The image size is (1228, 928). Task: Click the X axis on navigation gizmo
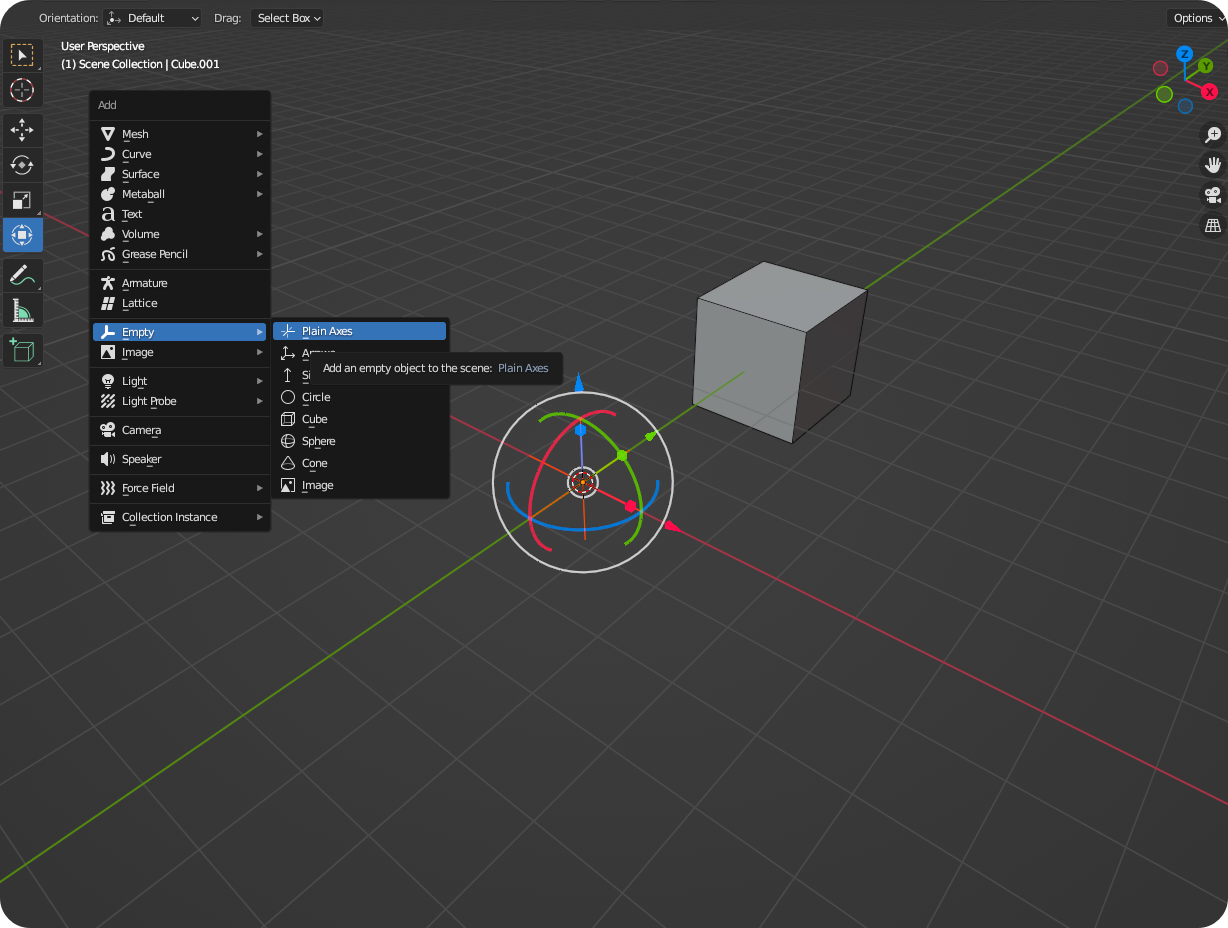coord(1209,91)
